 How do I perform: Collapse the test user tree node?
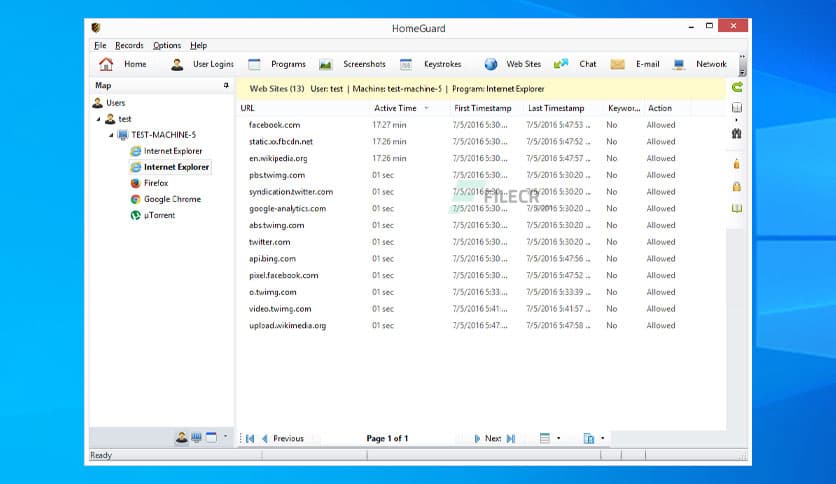[99, 119]
